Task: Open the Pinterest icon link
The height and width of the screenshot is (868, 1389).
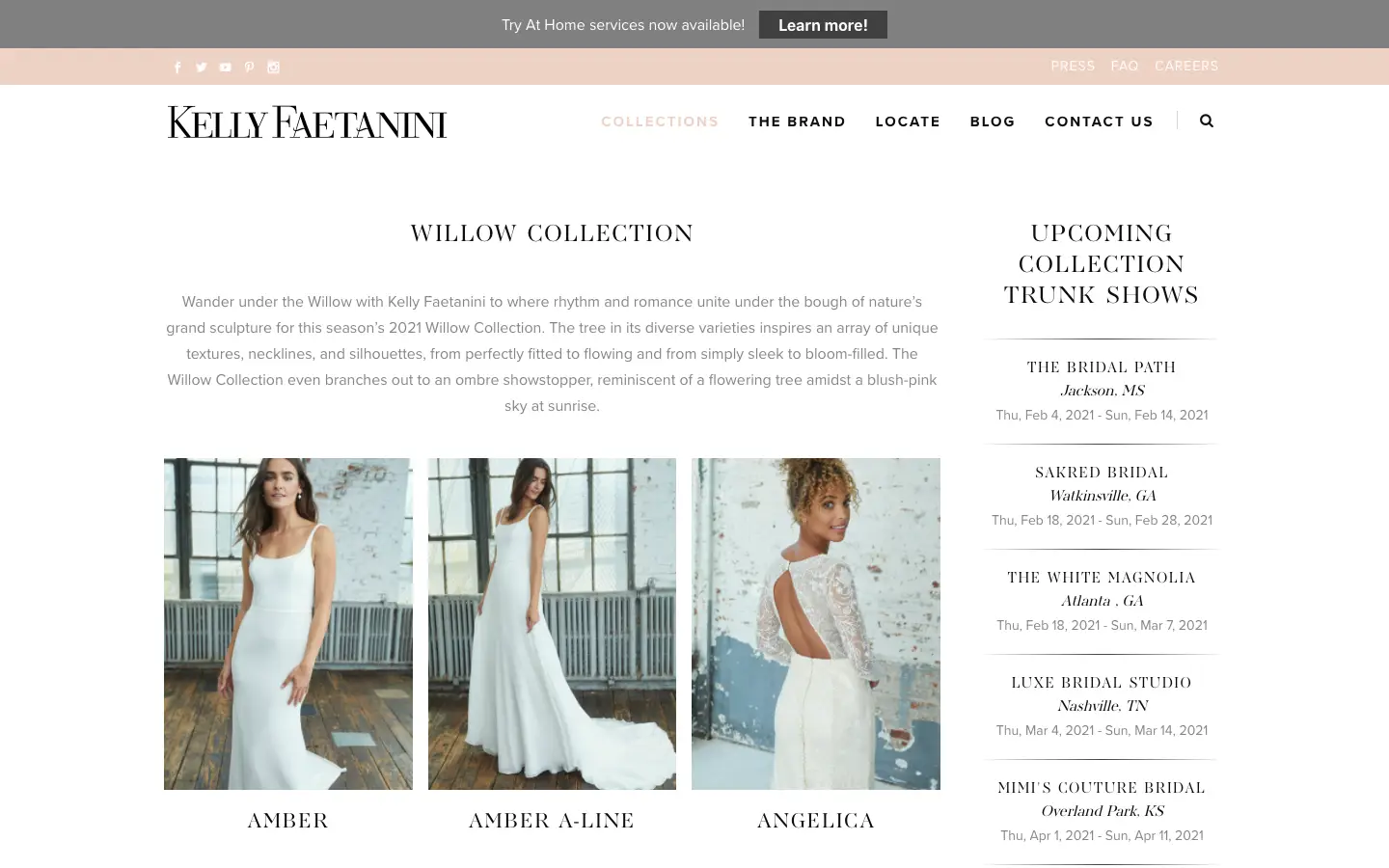Action: point(249,68)
